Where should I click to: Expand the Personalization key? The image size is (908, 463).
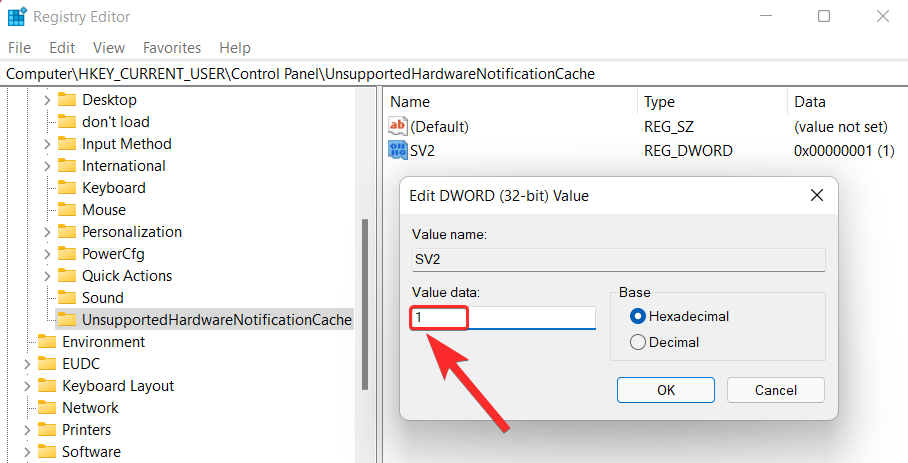click(x=47, y=232)
